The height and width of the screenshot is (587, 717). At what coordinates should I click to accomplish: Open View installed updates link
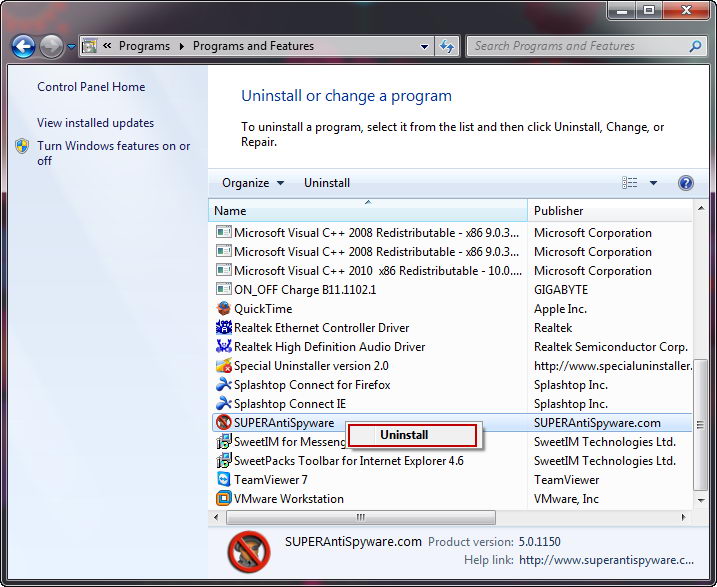[x=96, y=123]
